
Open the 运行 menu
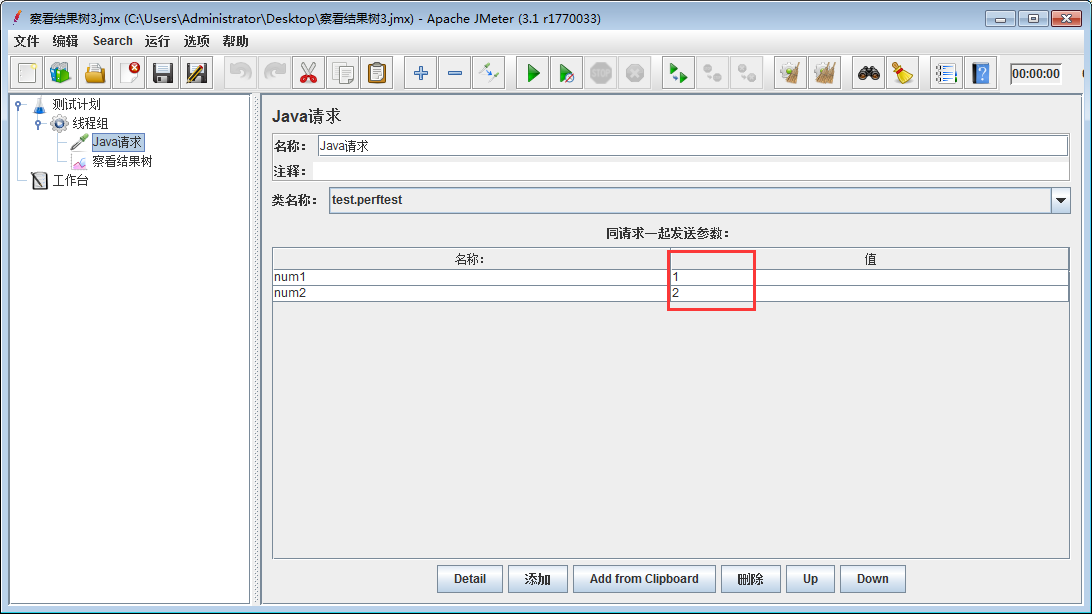pos(157,41)
